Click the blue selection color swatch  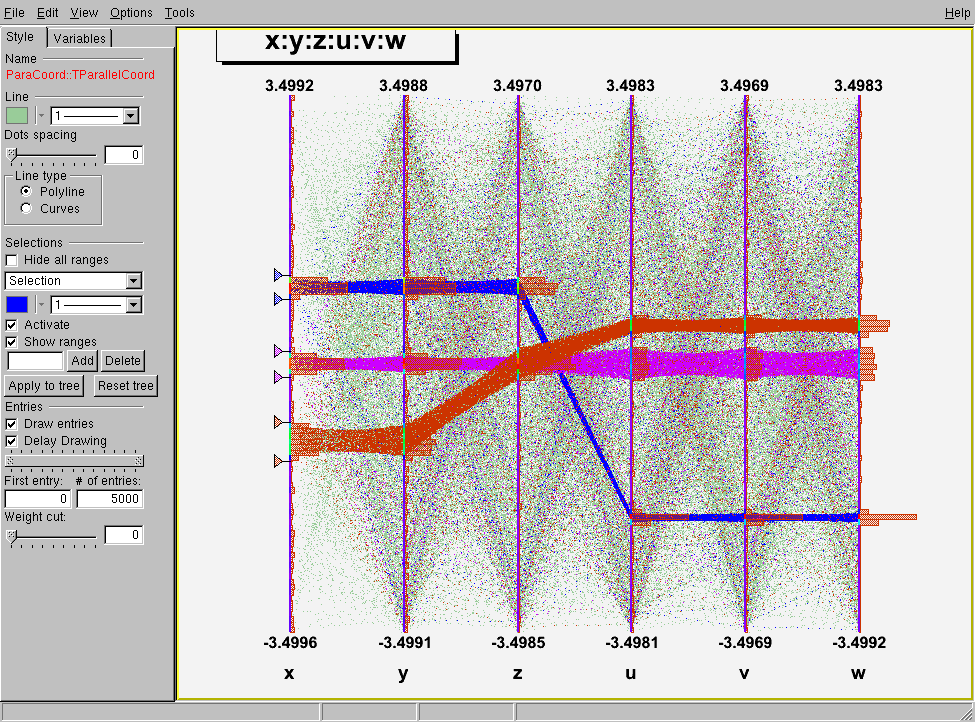pyautogui.click(x=17, y=305)
